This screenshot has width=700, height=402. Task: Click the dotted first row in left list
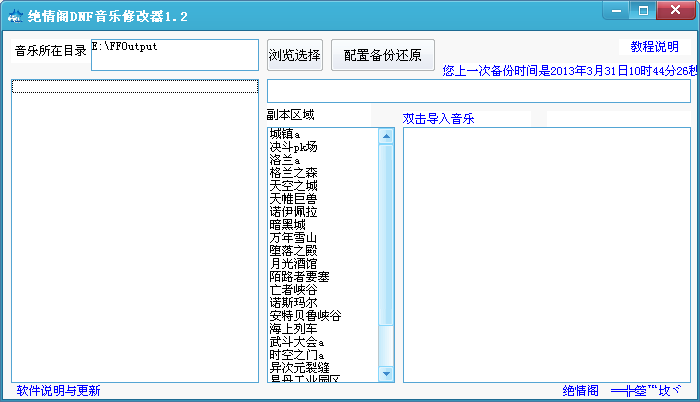(x=135, y=86)
